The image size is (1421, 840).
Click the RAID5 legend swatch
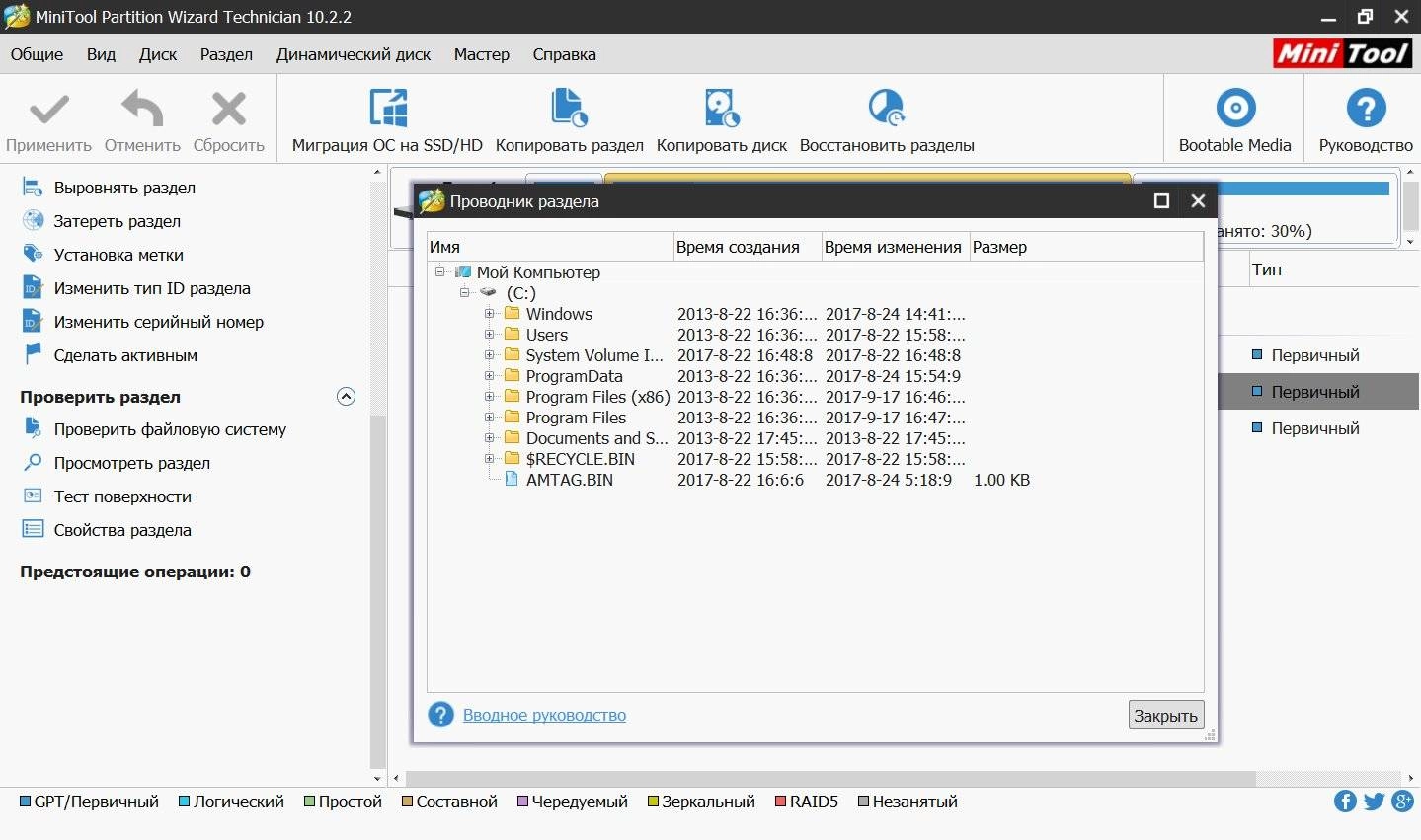(x=780, y=802)
